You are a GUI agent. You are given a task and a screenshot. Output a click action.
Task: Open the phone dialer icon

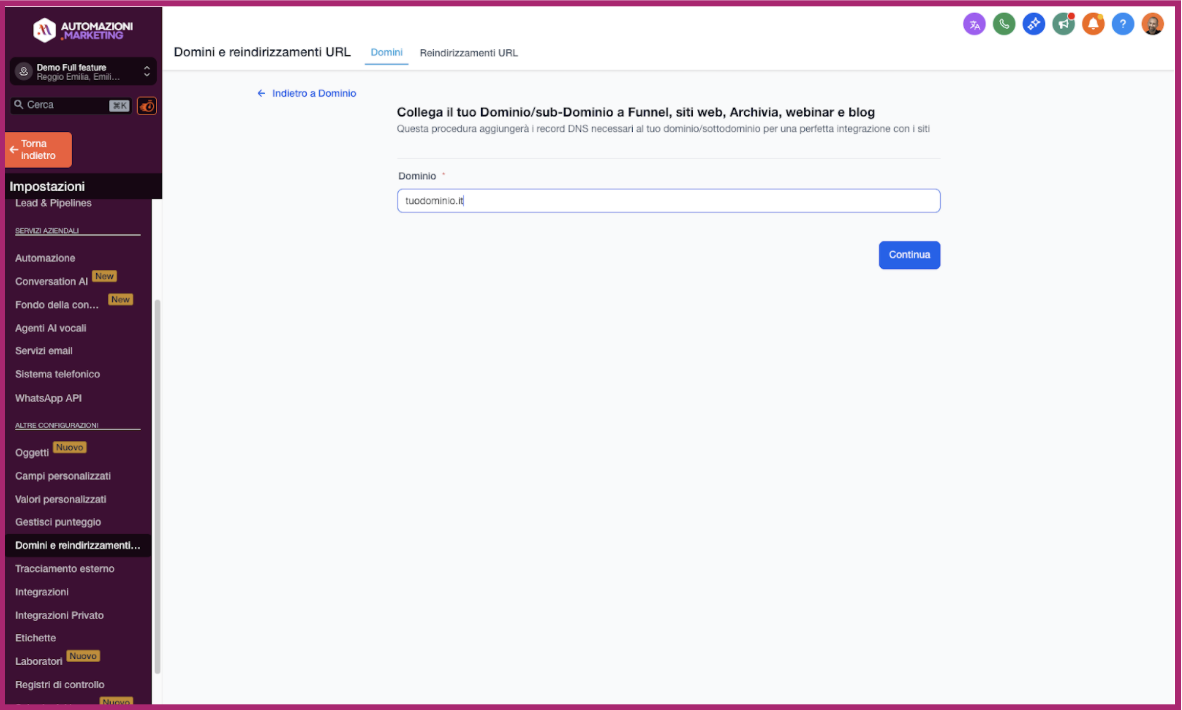tap(1004, 23)
